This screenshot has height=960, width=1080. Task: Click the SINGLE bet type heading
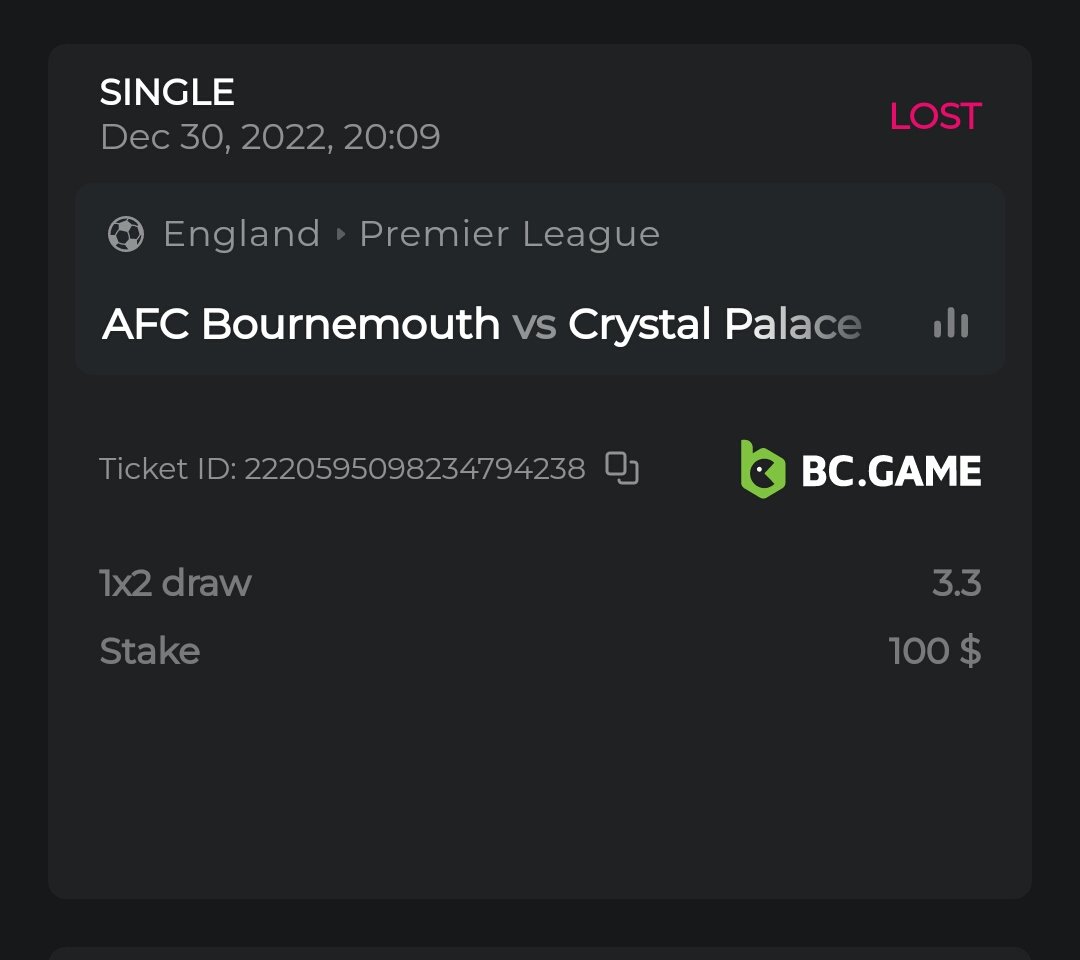(167, 93)
